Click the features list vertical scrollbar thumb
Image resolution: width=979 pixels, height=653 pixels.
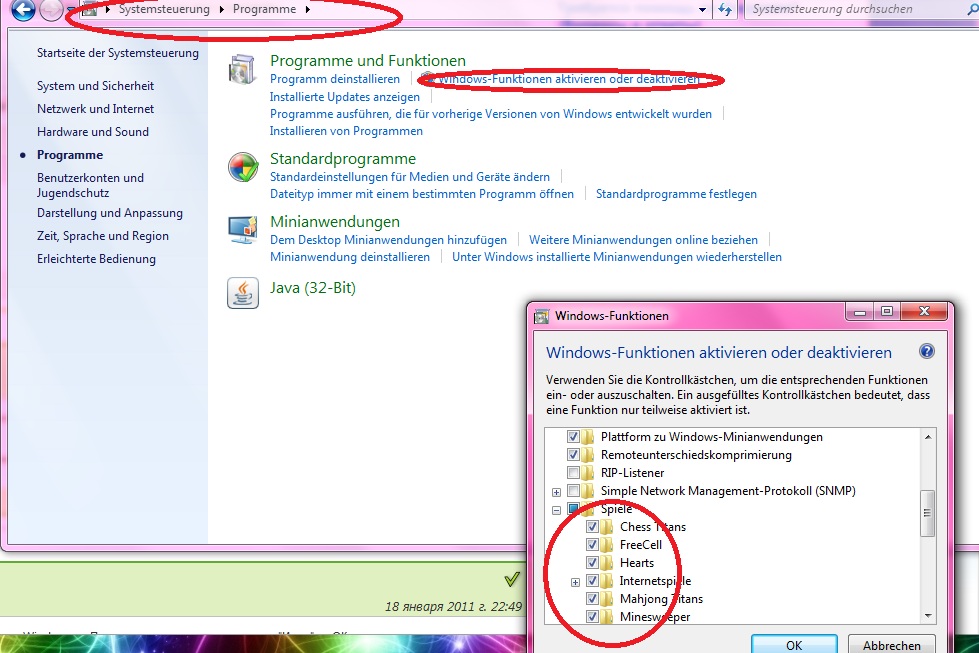(927, 512)
